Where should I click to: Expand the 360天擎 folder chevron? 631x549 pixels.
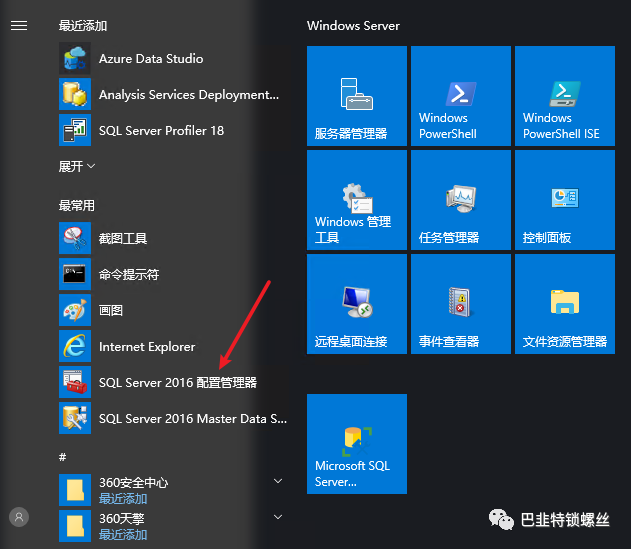point(278,517)
